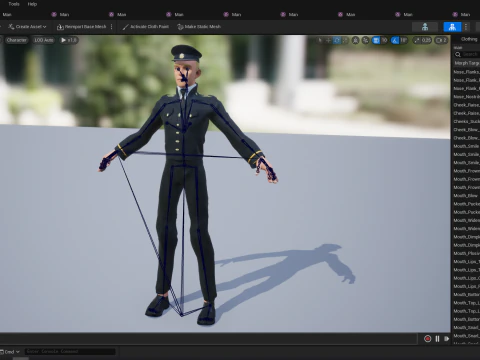Open the Tools menu
This screenshot has height=360, width=480.
coord(14,4)
